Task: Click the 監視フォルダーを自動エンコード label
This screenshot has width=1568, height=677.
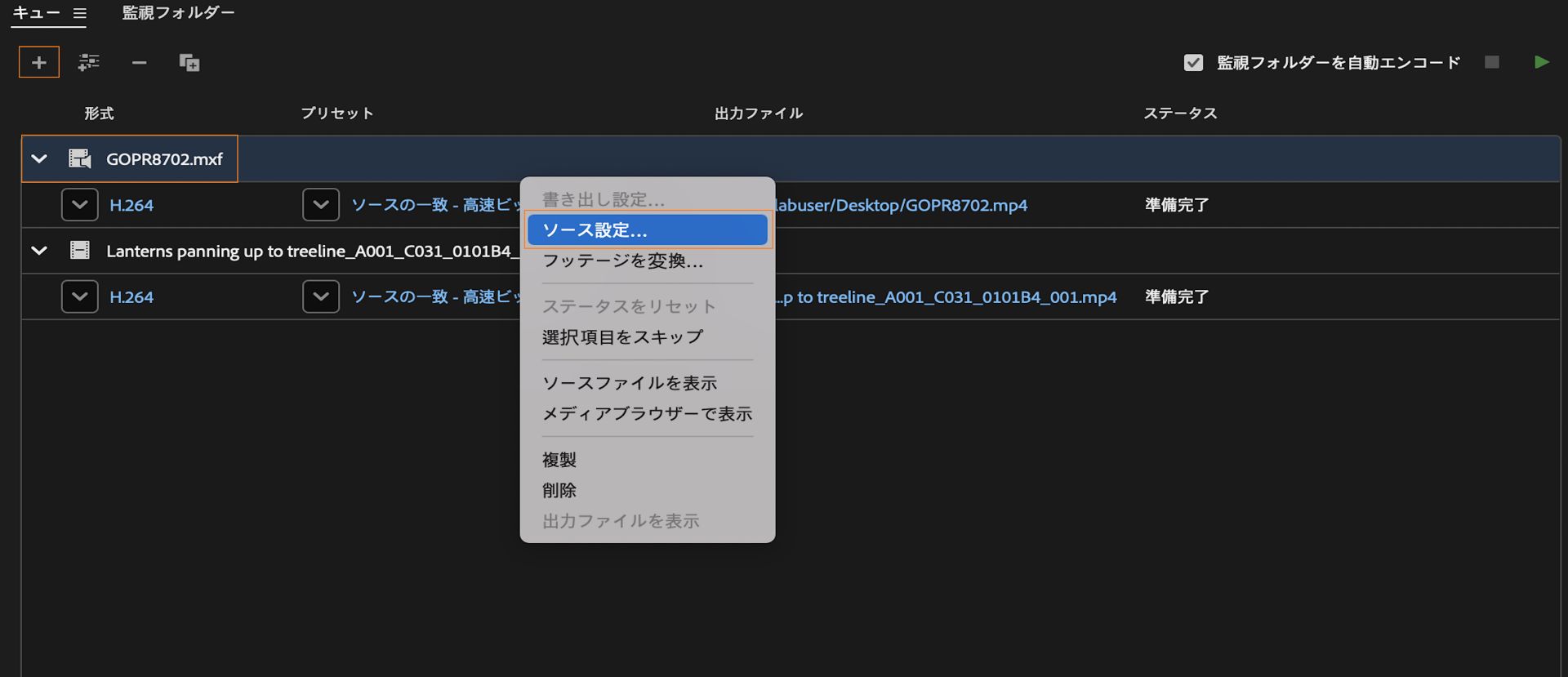Action: [1339, 63]
